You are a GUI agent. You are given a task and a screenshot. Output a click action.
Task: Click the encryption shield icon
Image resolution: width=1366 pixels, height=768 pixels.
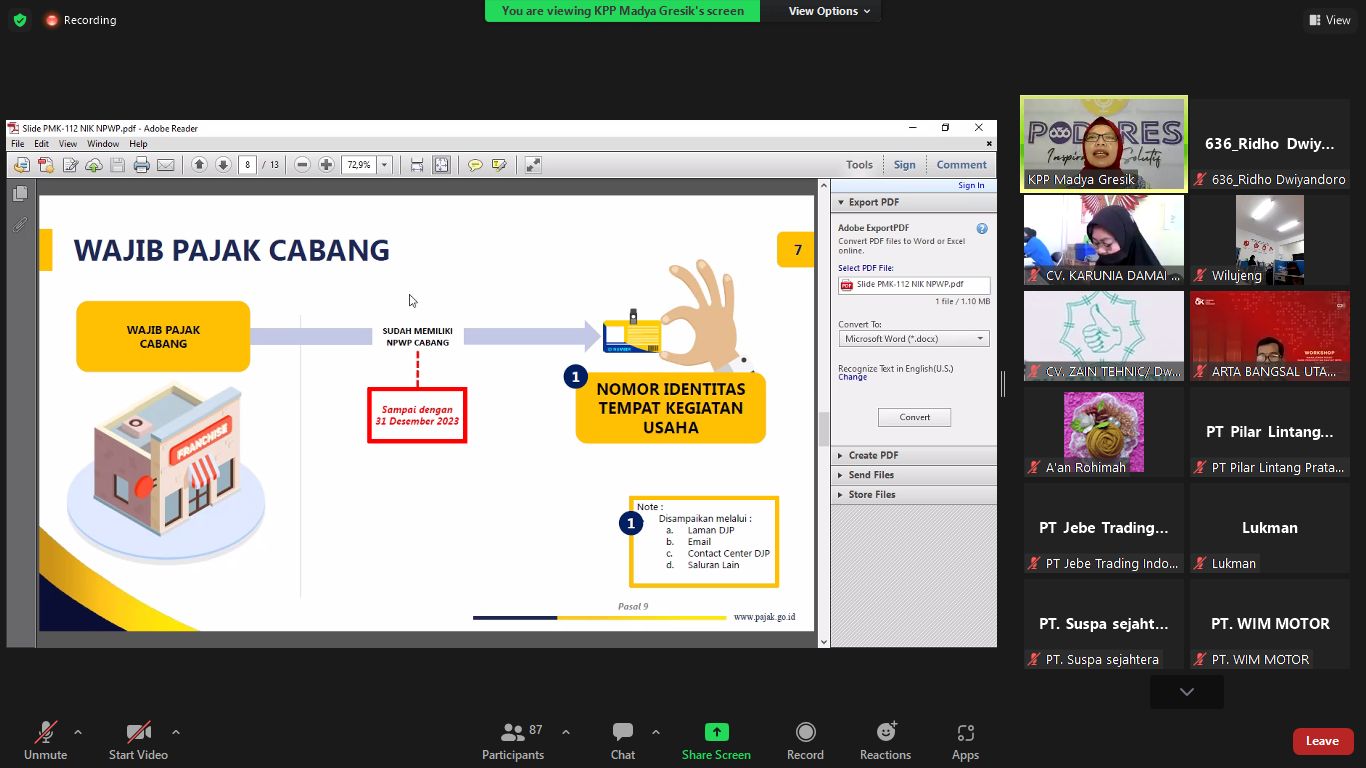pyautogui.click(x=20, y=20)
